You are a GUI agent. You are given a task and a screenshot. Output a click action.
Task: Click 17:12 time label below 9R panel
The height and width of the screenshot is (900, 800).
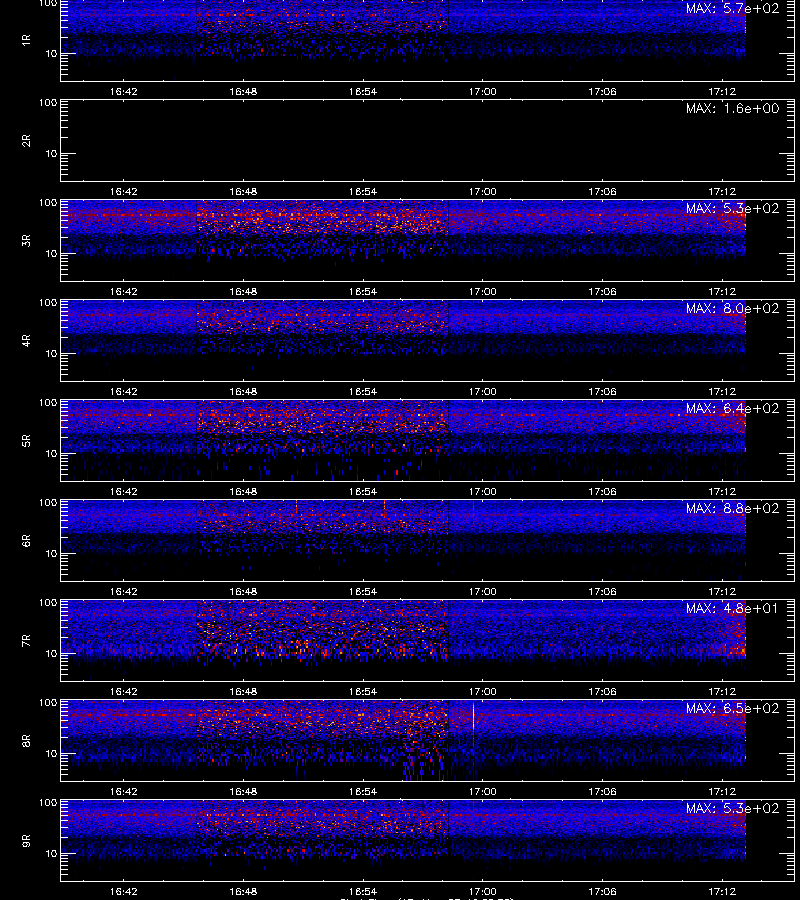click(722, 891)
